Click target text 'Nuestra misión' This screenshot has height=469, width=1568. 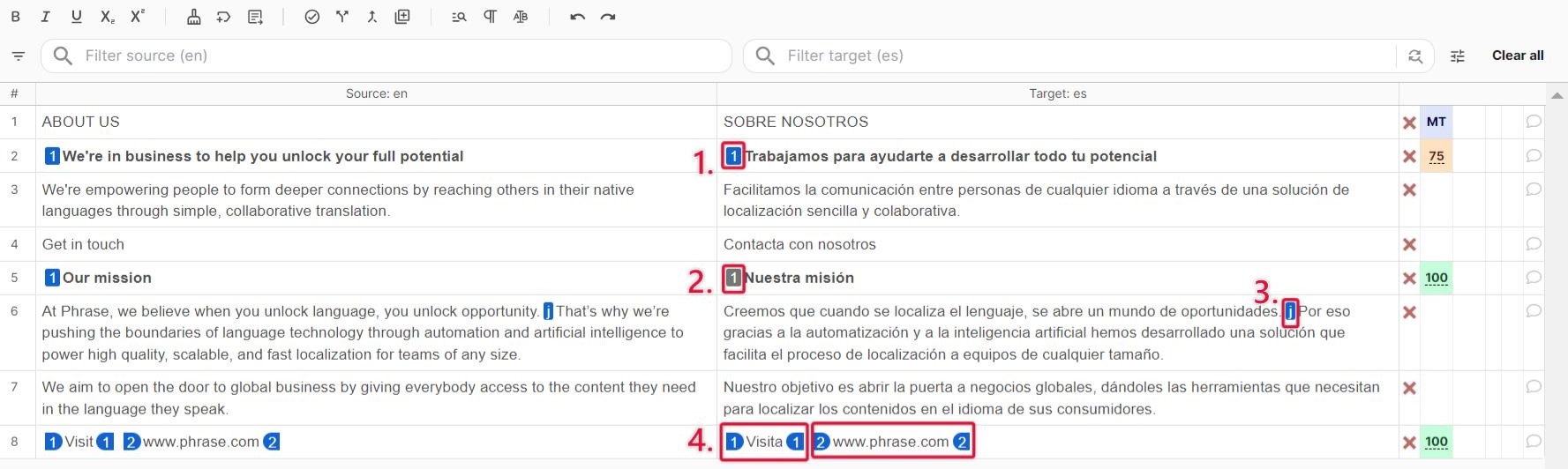[x=799, y=278]
